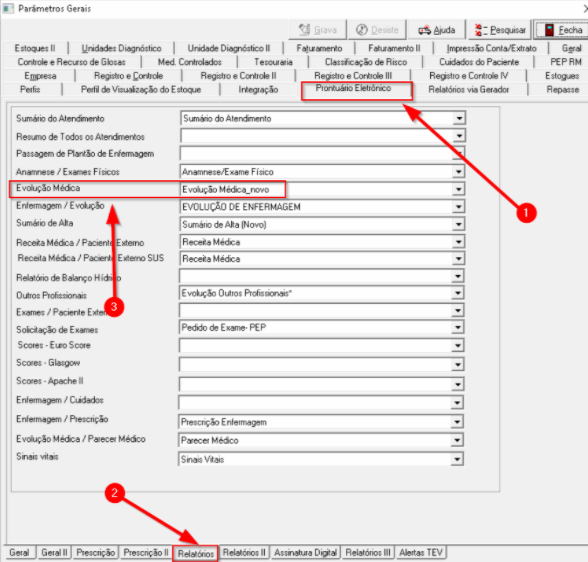
Task: Open bottom Relatórios III tab
Action: tap(368, 553)
